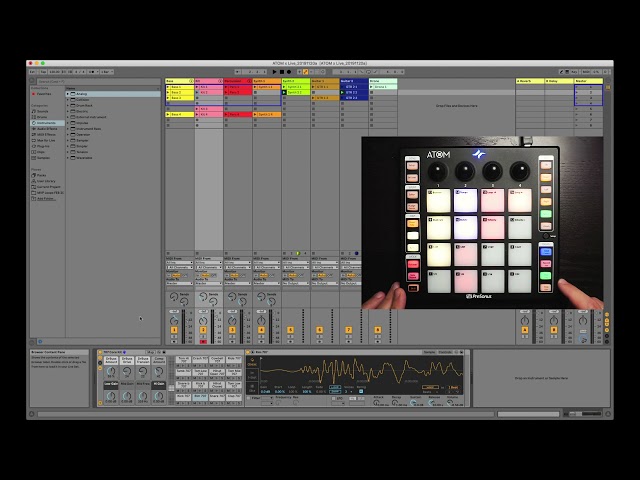The image size is (640, 480).
Task: Launch the Bass 1 clip
Action: tap(168, 87)
